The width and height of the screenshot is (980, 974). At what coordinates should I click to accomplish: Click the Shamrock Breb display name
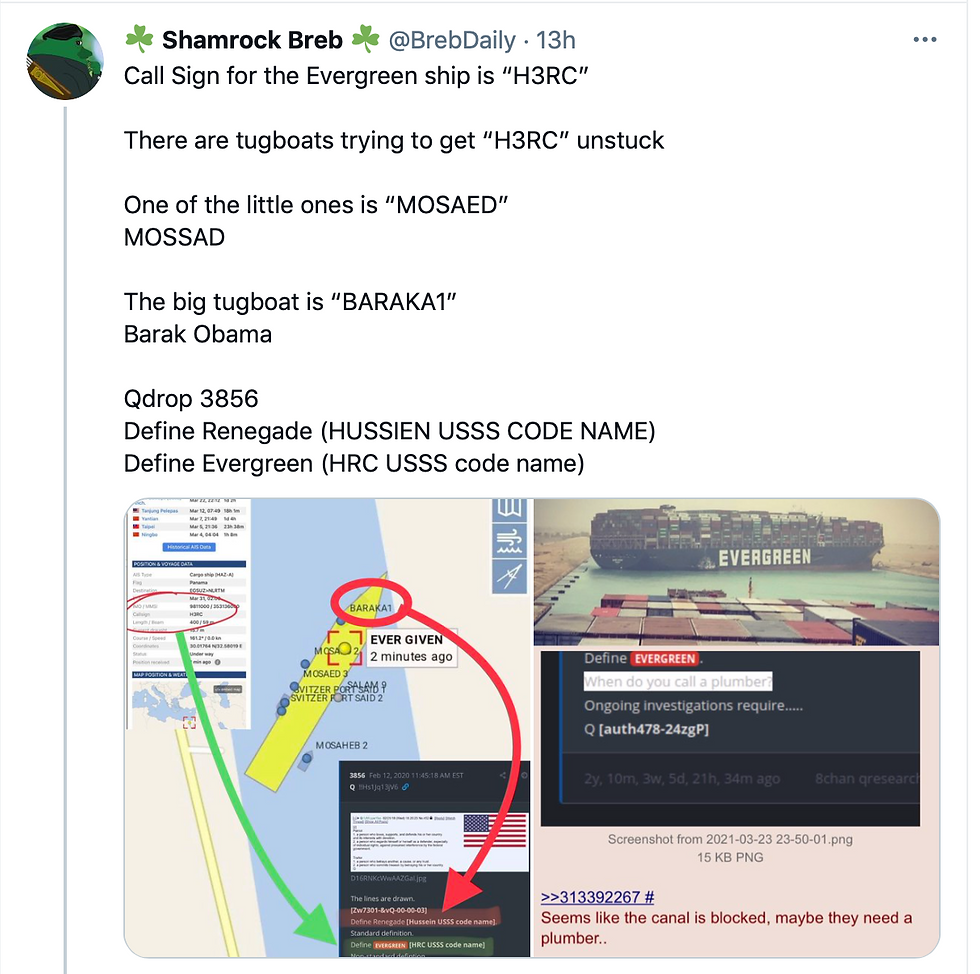[252, 40]
